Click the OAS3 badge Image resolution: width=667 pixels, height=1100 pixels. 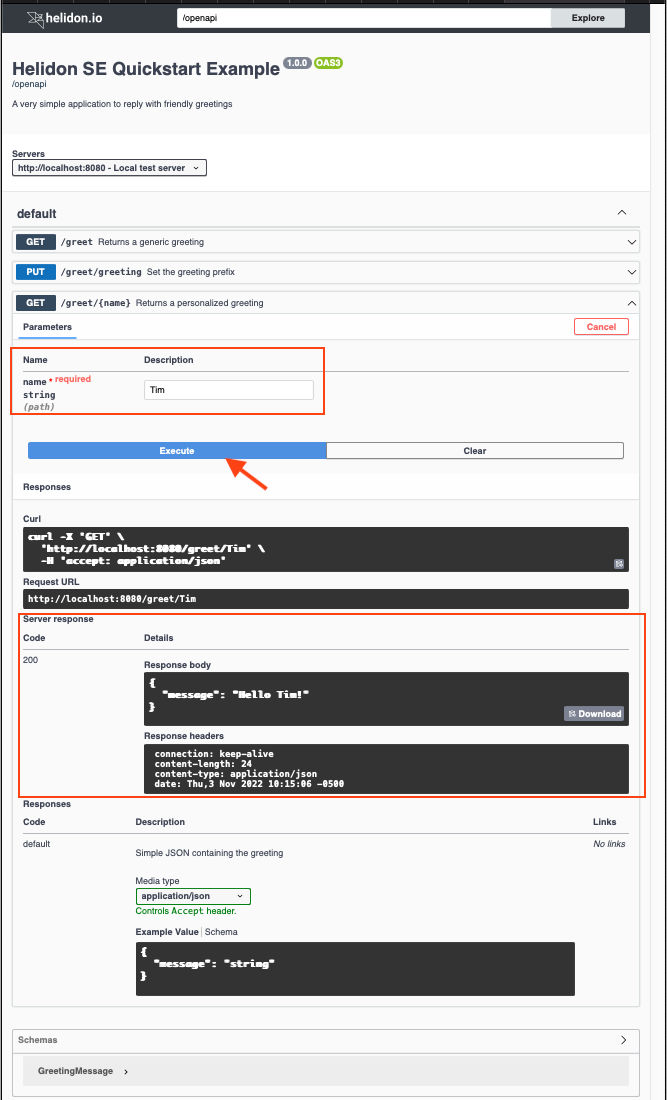point(329,63)
